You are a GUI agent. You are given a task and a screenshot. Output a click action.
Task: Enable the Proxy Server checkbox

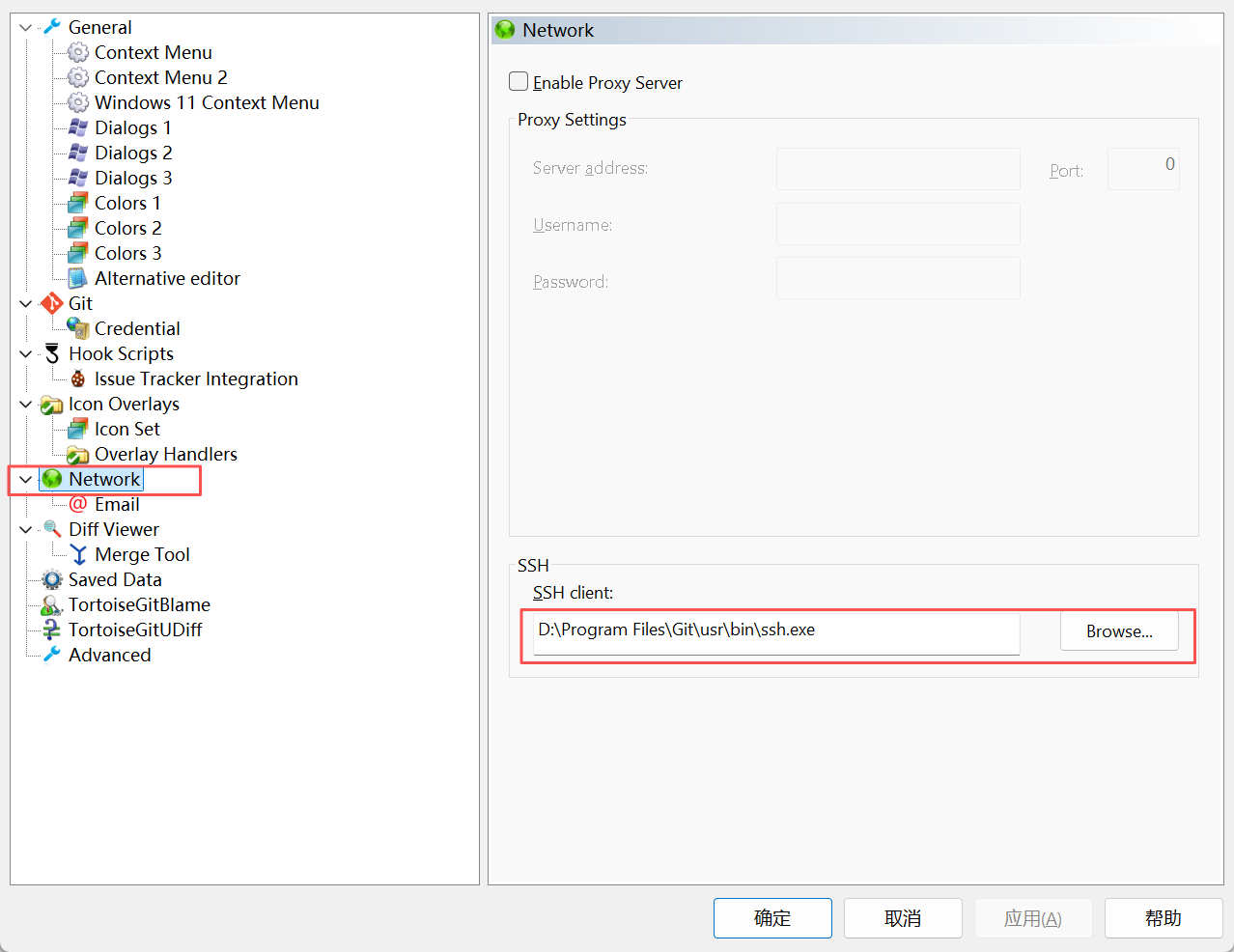point(519,82)
